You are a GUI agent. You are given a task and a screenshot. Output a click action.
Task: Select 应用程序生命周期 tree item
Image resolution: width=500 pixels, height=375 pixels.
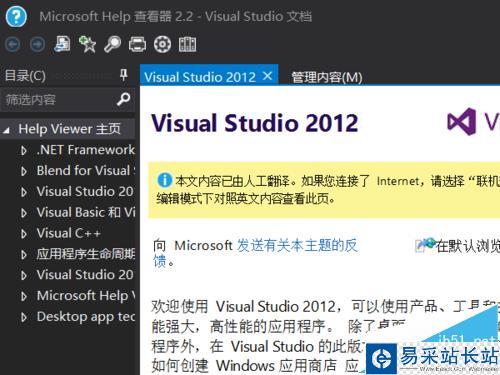pos(86,254)
